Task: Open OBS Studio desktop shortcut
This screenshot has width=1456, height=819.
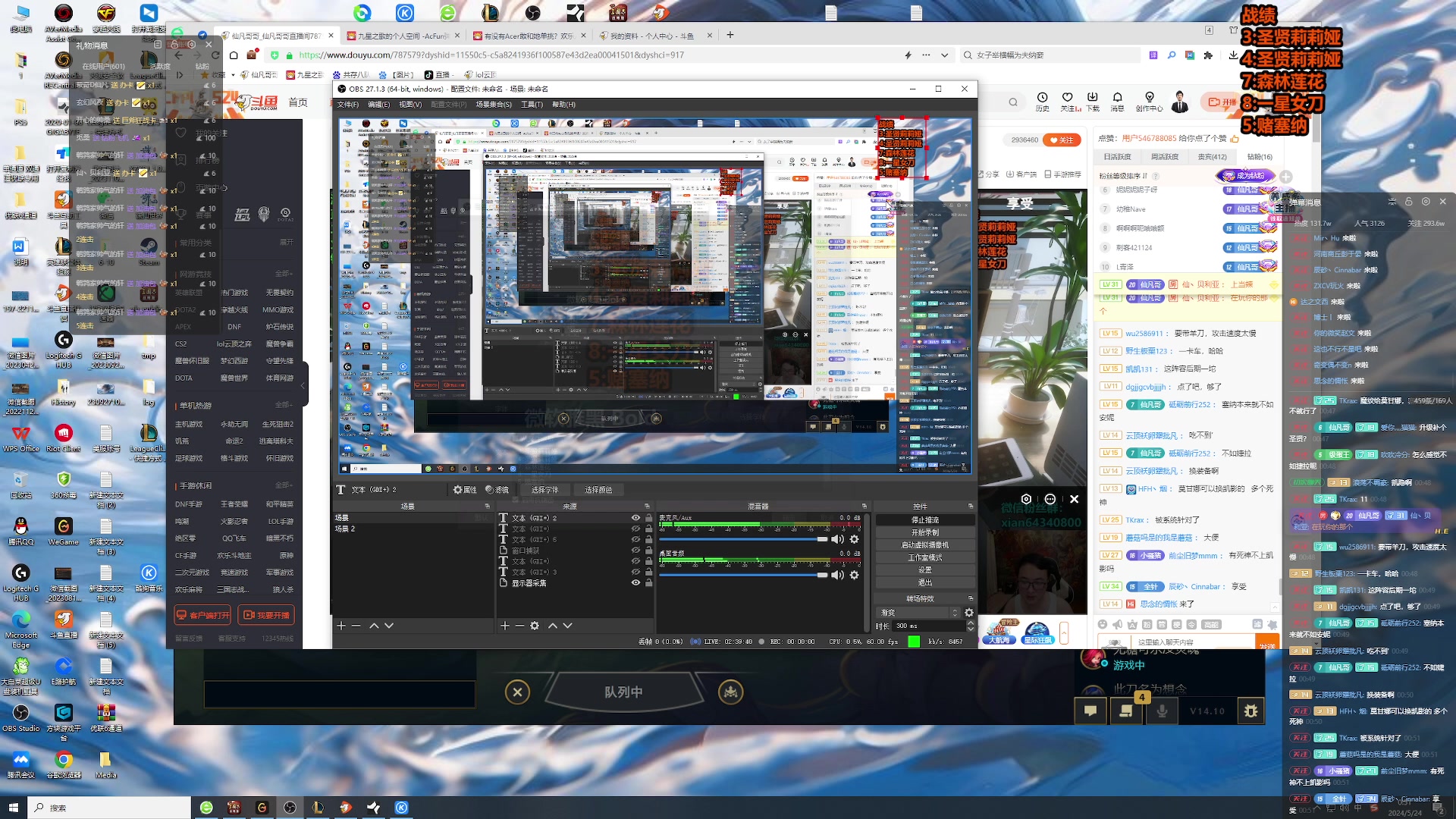Action: [20, 717]
